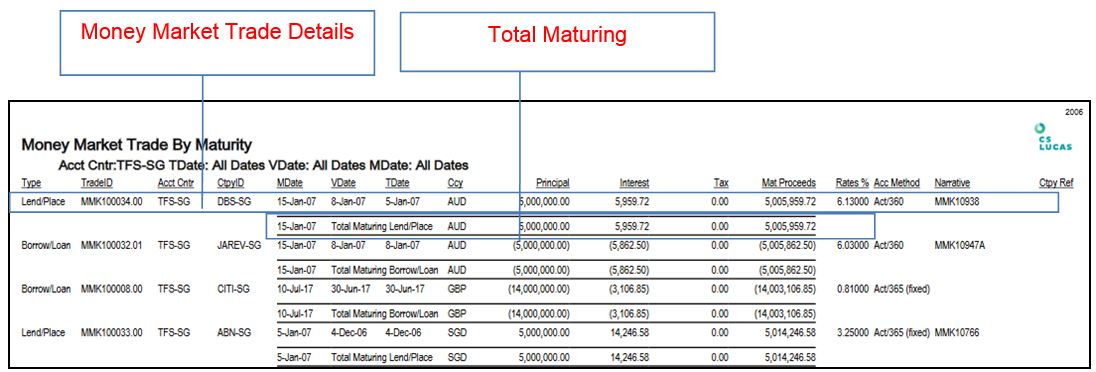Select the Money Market Trade Details callout box
The image size is (1096, 372).
[x=217, y=43]
